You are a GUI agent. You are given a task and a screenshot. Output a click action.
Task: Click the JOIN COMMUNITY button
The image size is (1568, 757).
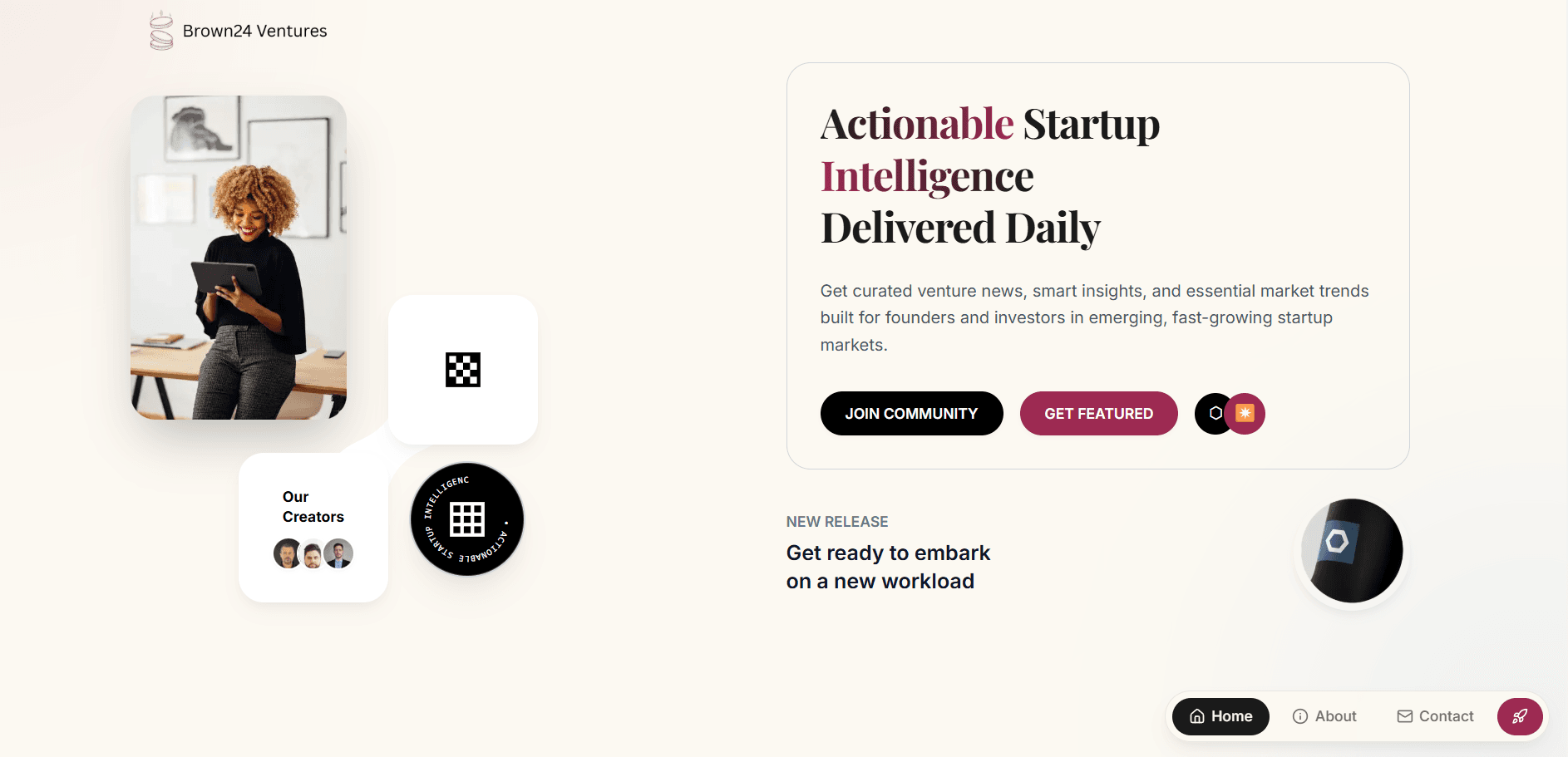click(x=911, y=413)
